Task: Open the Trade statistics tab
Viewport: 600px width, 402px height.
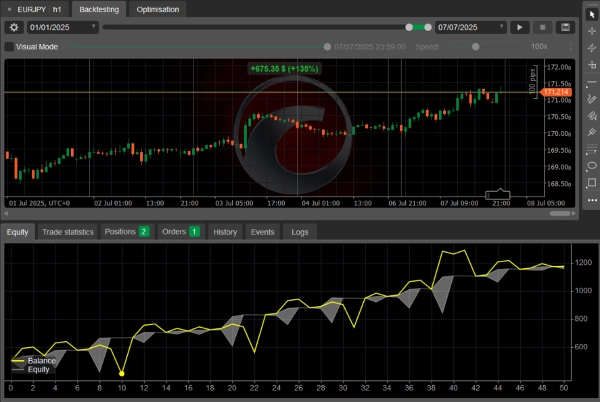Action: pyautogui.click(x=68, y=232)
